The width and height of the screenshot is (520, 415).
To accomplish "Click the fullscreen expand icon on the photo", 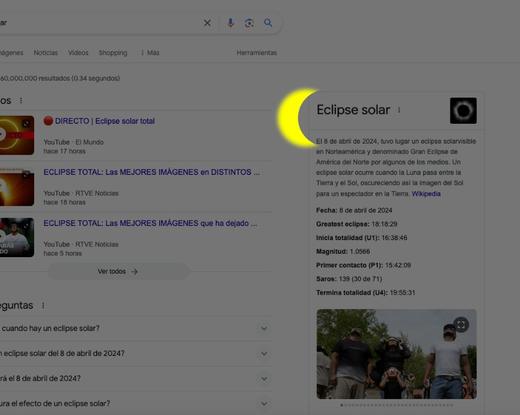I will click(x=461, y=324).
